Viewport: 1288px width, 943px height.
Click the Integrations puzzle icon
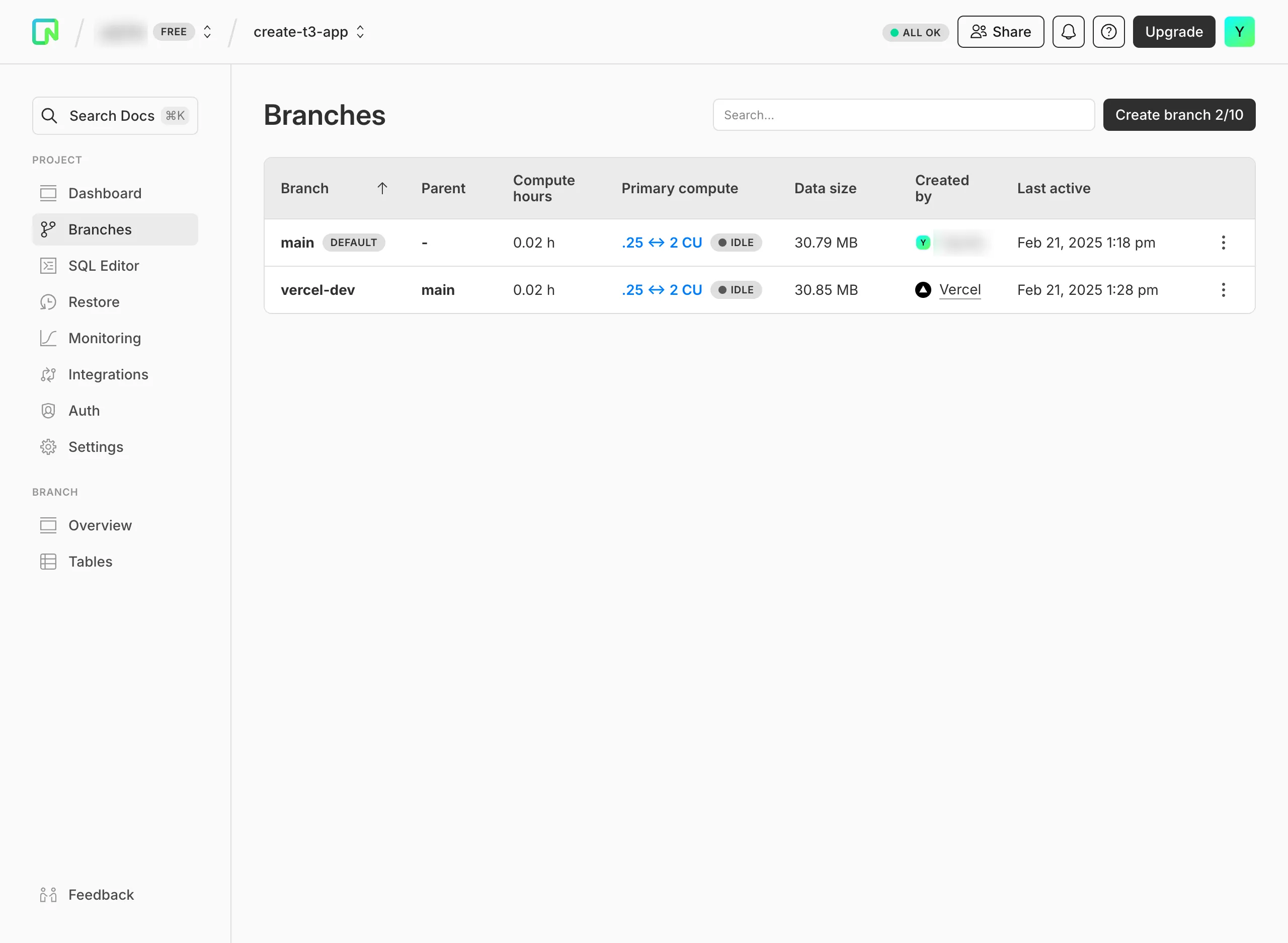click(x=48, y=374)
